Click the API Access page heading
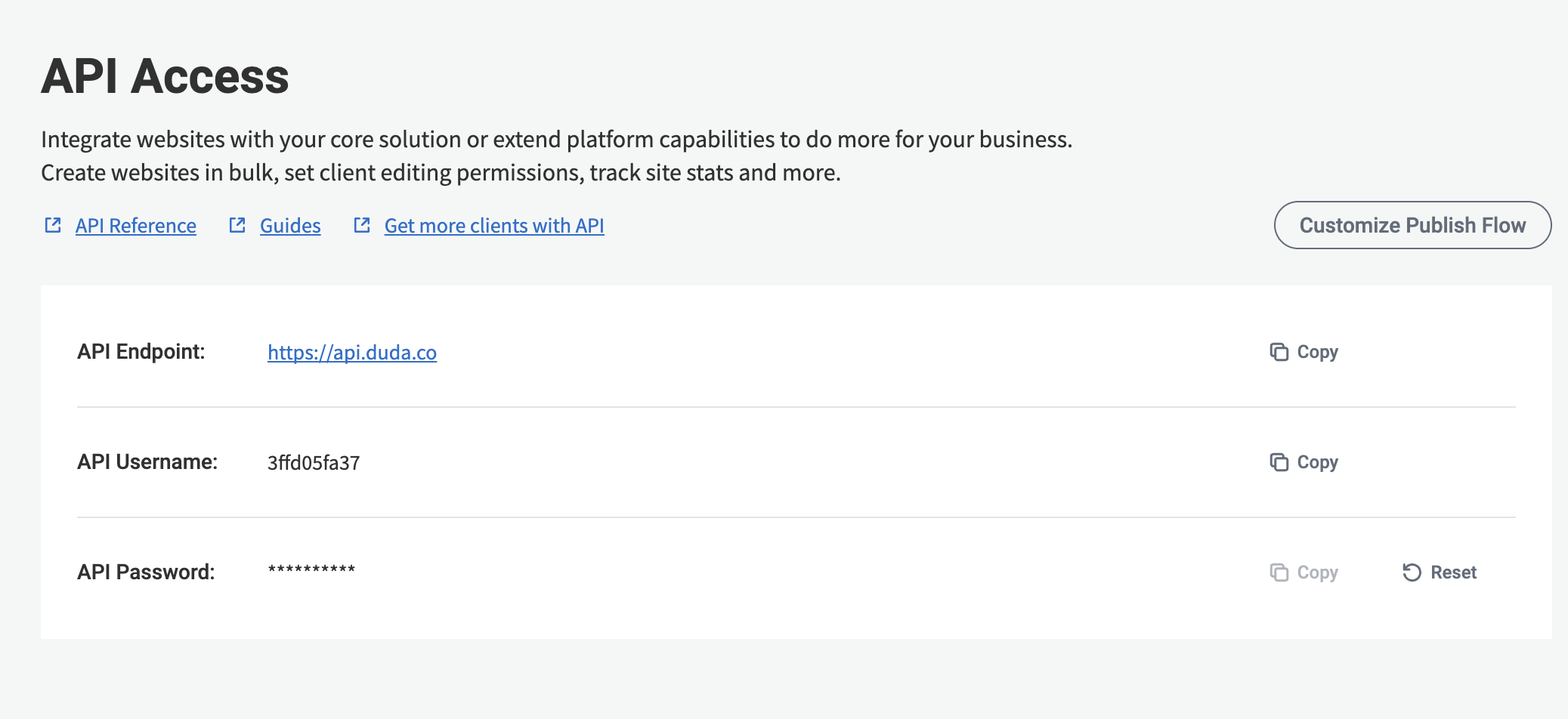1568x719 pixels. click(x=165, y=76)
